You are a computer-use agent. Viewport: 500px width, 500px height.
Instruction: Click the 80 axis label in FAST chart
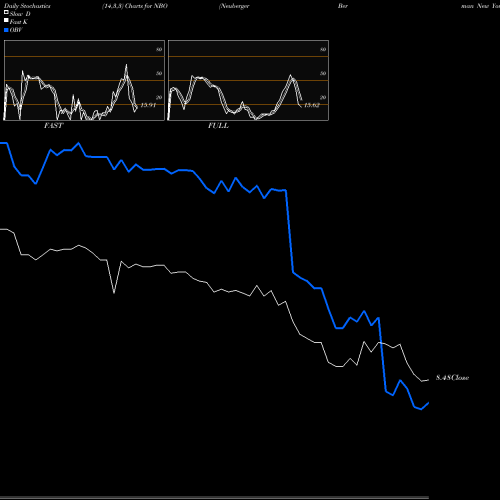pos(159,49)
